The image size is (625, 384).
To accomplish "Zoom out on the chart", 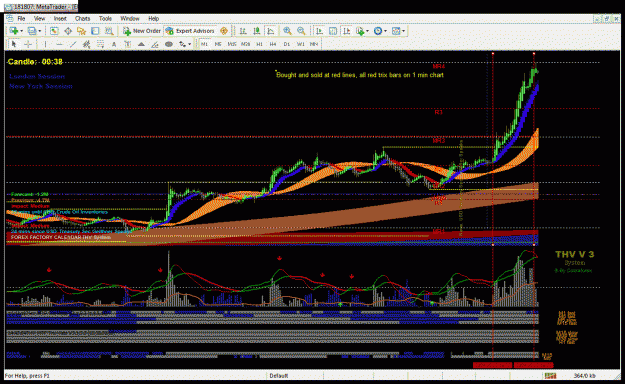I will point(301,31).
